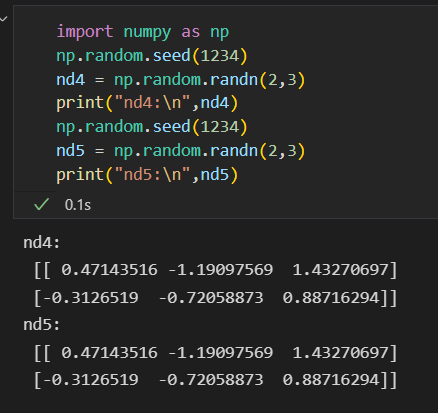Viewport: 438px width, 413px height.
Task: Click the word numpy in import statement
Action: pyautogui.click(x=147, y=33)
